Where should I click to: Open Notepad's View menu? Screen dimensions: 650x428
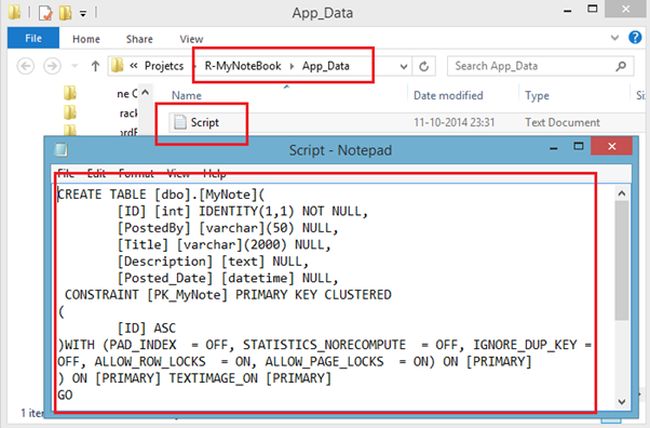pos(178,173)
